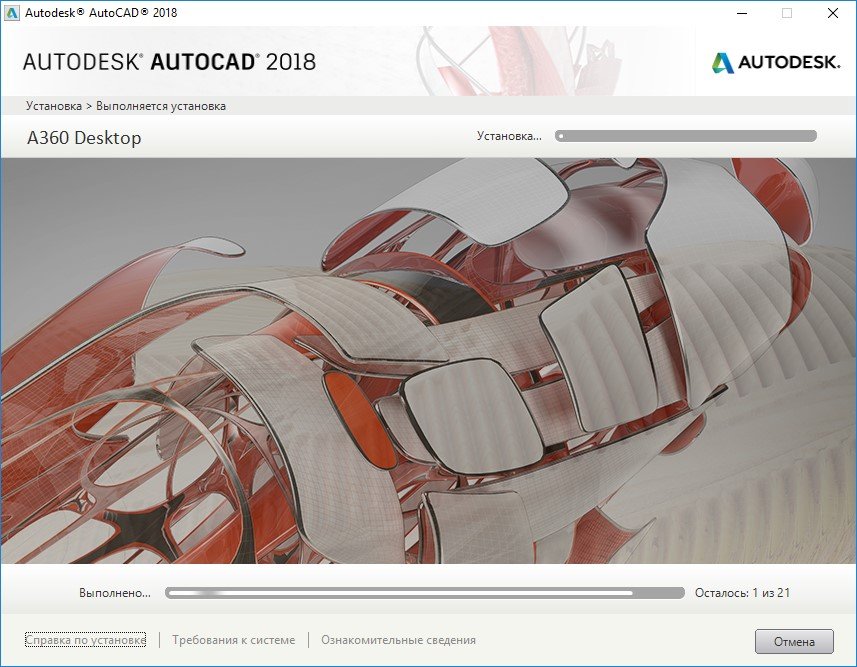857x667 pixels.
Task: Click the Autodesk triangle logo icon
Action: pyautogui.click(x=722, y=62)
